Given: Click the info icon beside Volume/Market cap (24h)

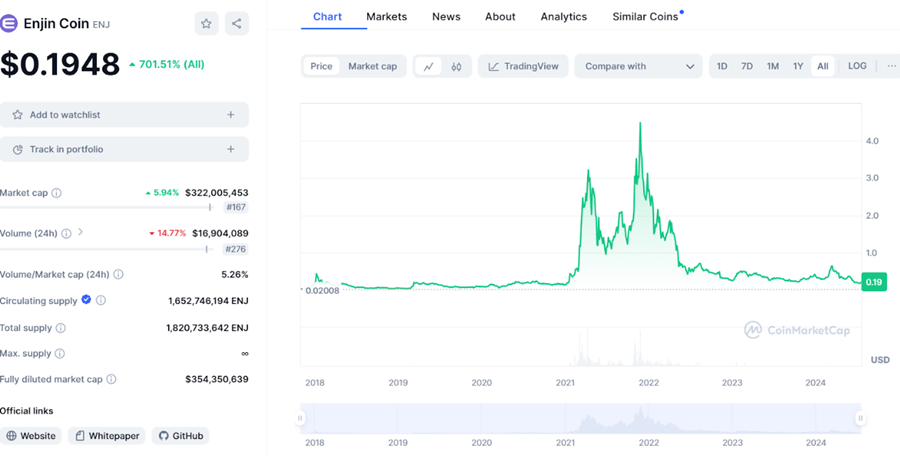Looking at the screenshot, I should tap(118, 275).
